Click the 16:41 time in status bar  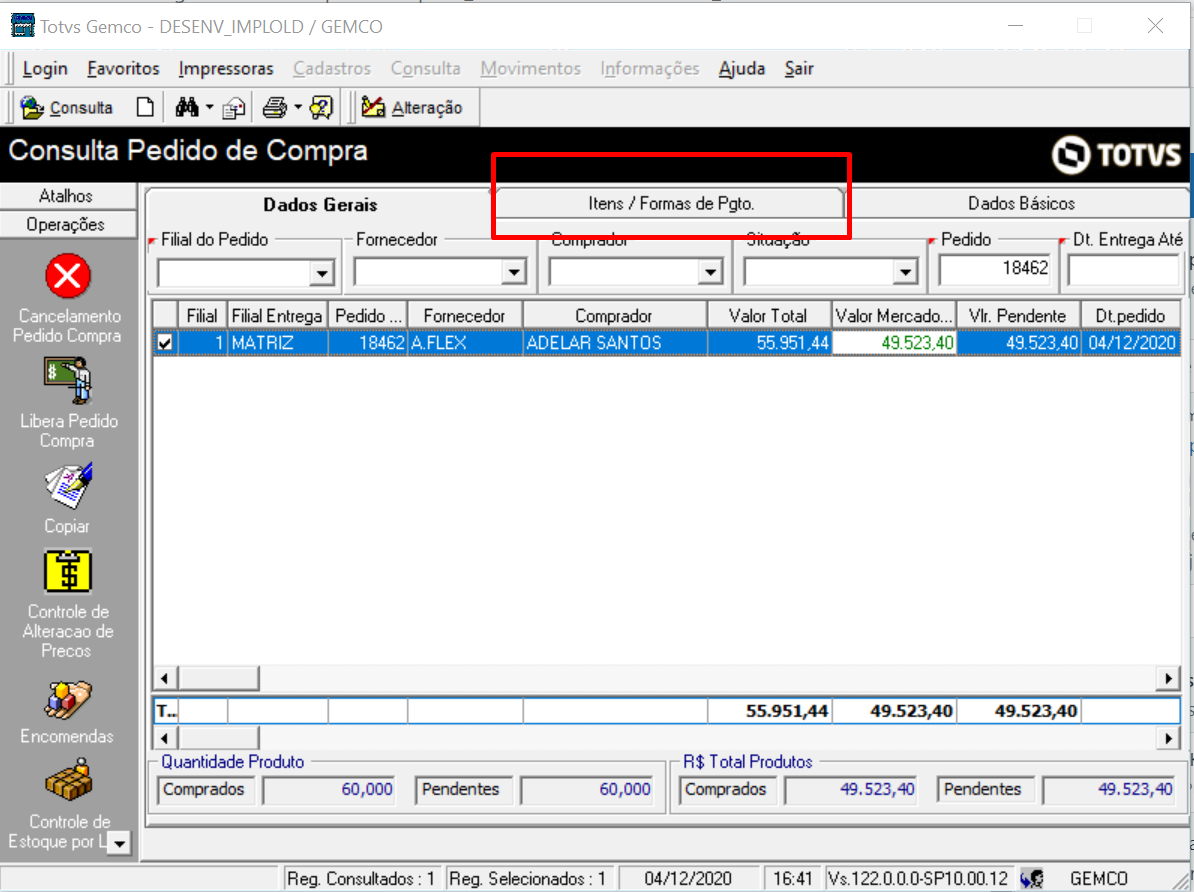[793, 878]
